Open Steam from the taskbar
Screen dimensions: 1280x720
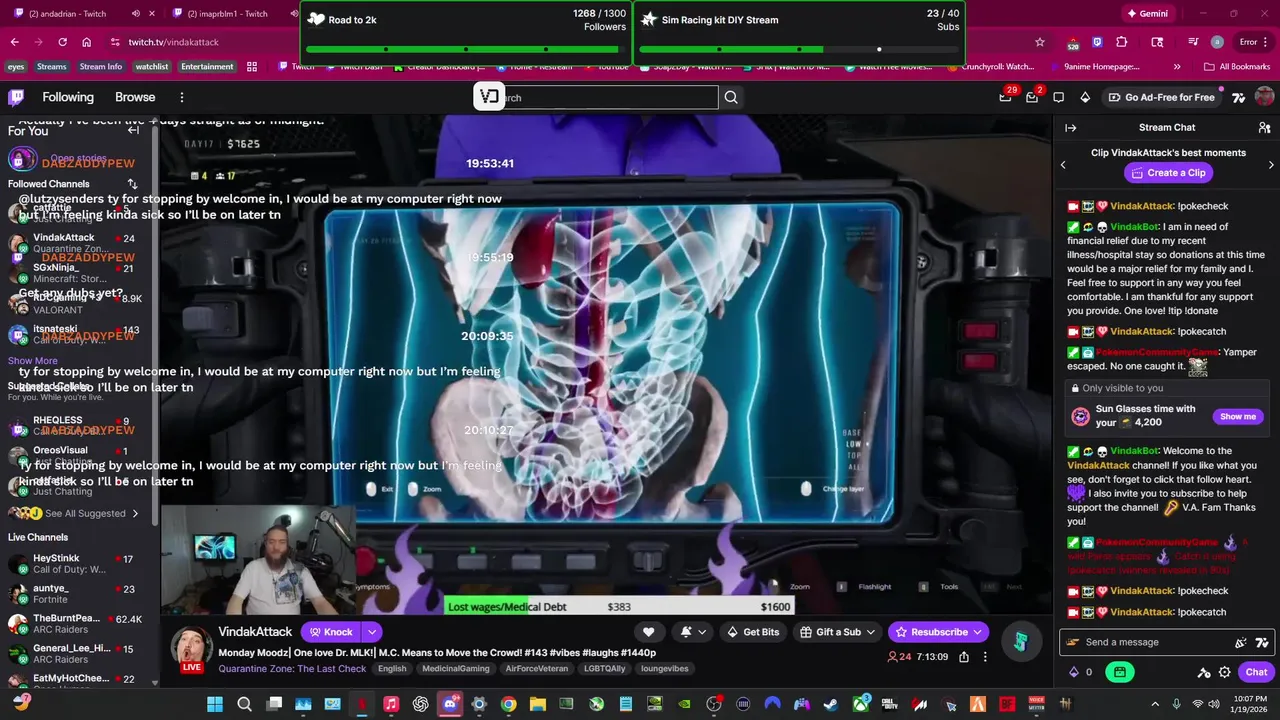[x=831, y=704]
